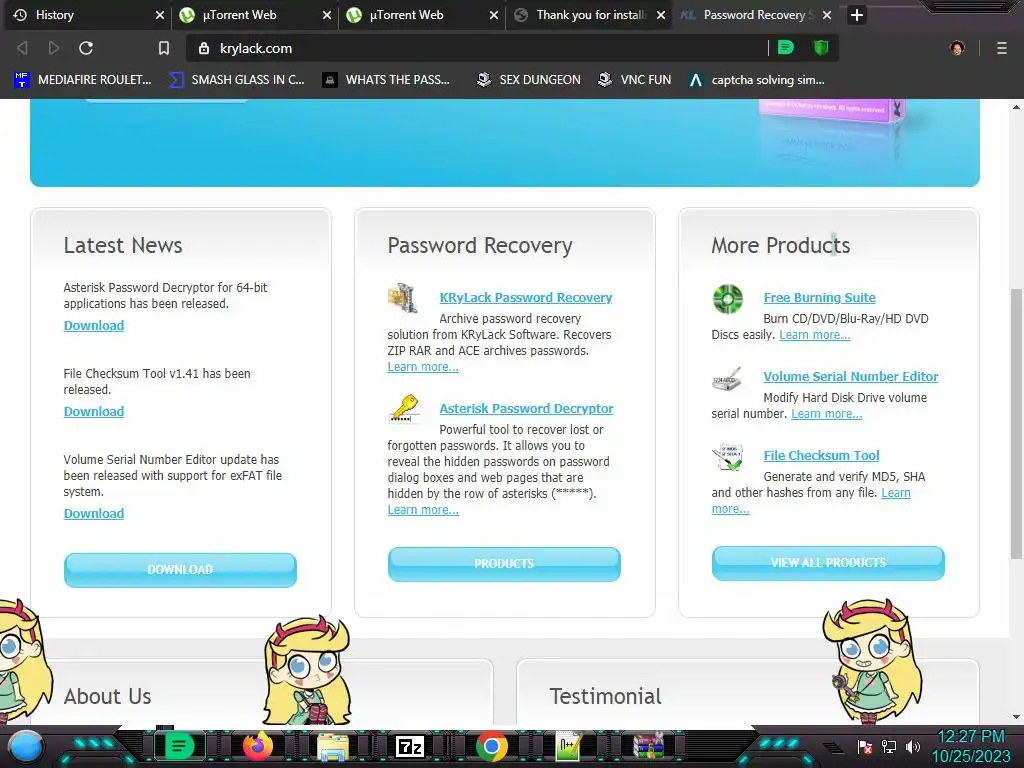Learn more about Asterisk Password Decryptor

coord(423,510)
